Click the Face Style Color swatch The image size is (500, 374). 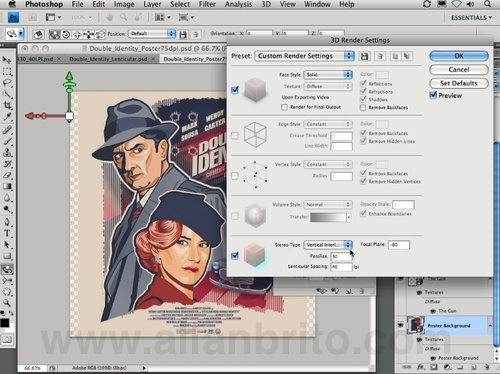point(382,75)
